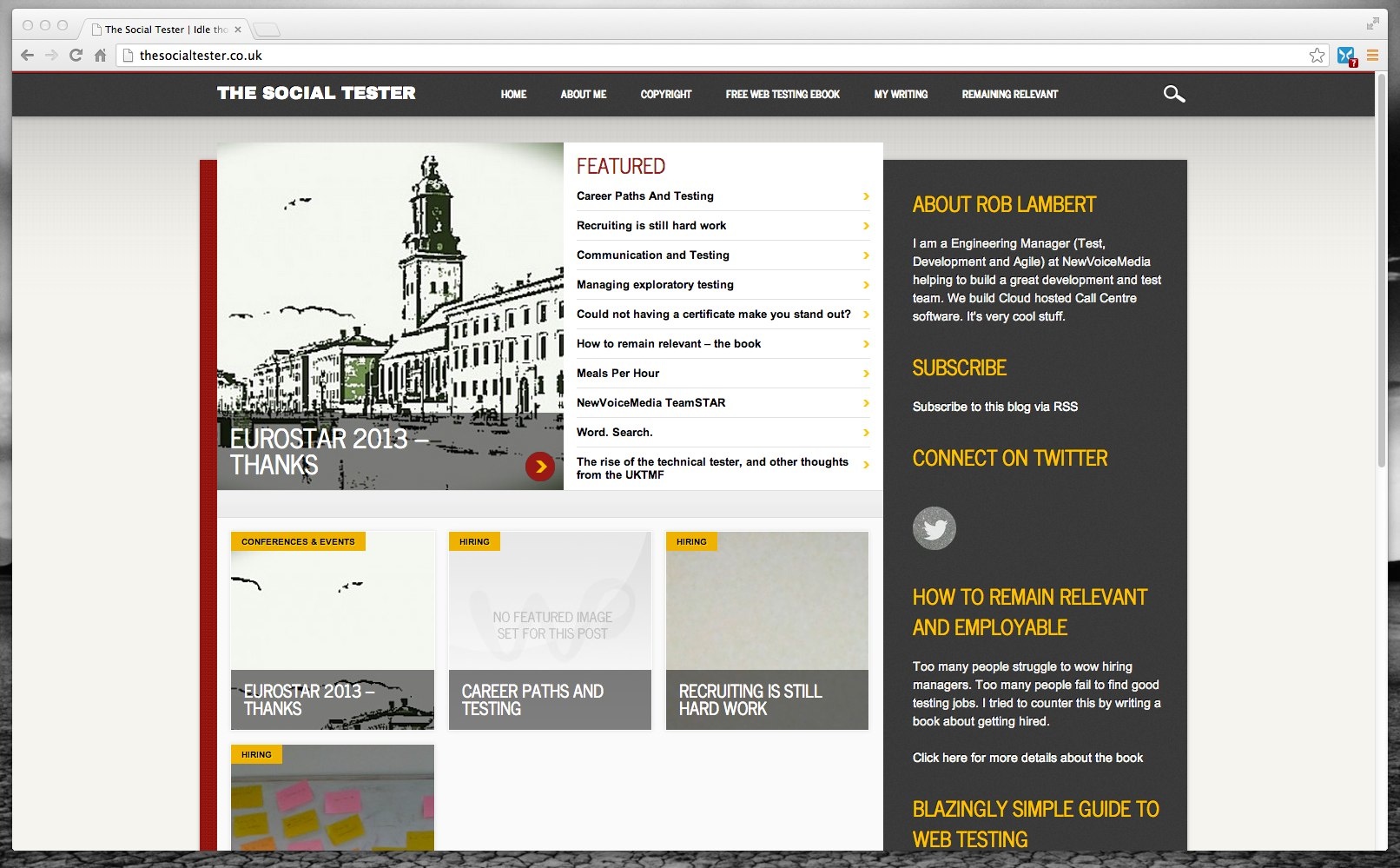The image size is (1400, 868).
Task: Open the blue browser extension icon
Action: click(1346, 56)
